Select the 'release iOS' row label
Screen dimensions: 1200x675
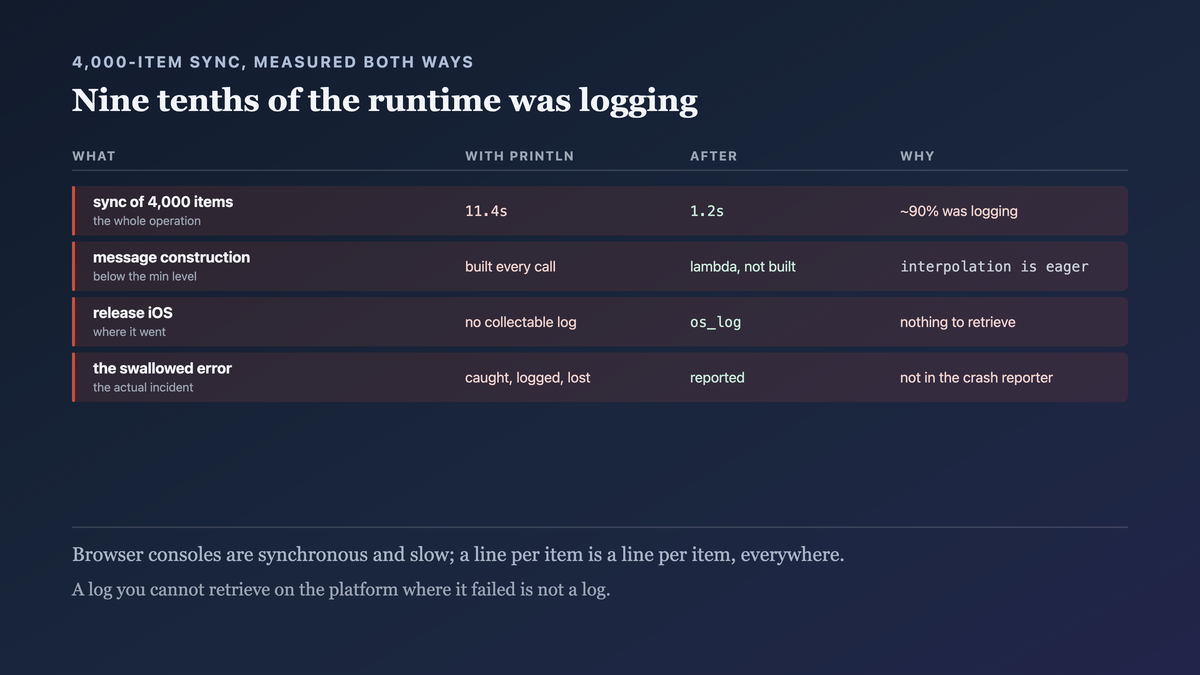pyautogui.click(x=133, y=313)
